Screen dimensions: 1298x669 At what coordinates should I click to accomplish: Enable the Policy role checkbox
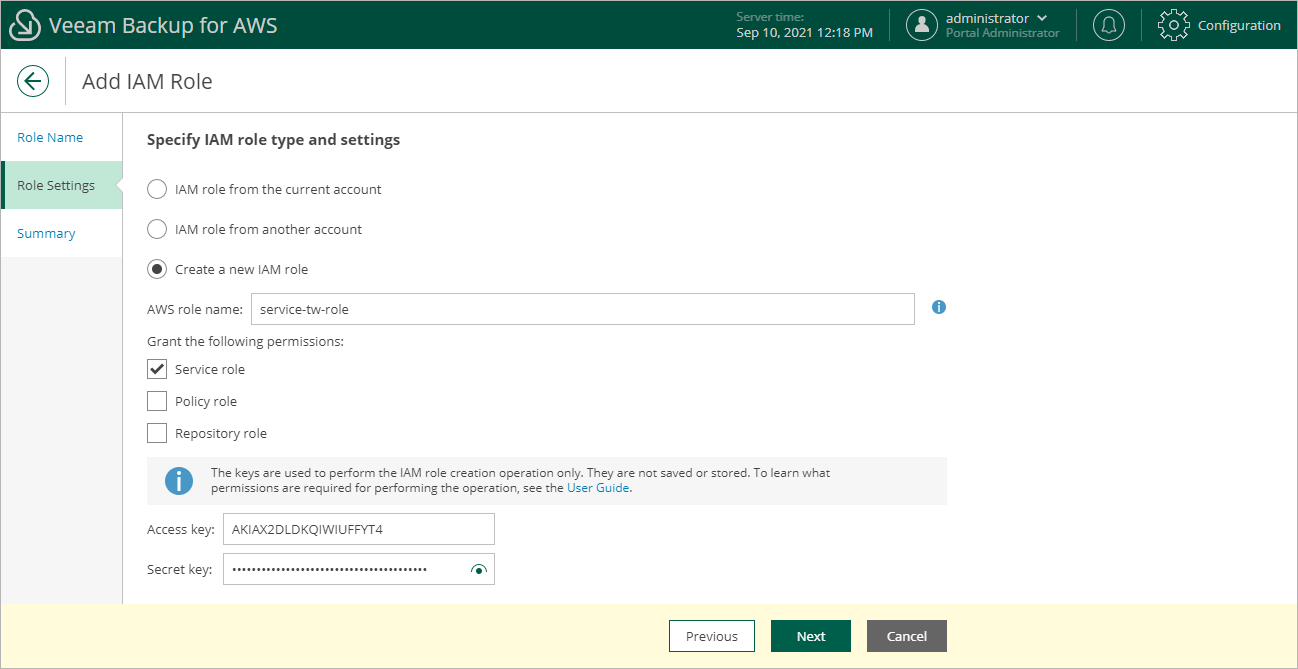(x=157, y=401)
